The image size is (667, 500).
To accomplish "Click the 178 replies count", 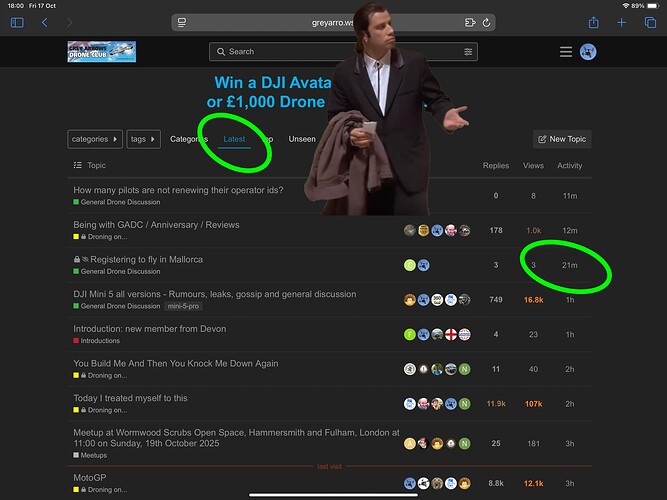I will click(x=496, y=230).
